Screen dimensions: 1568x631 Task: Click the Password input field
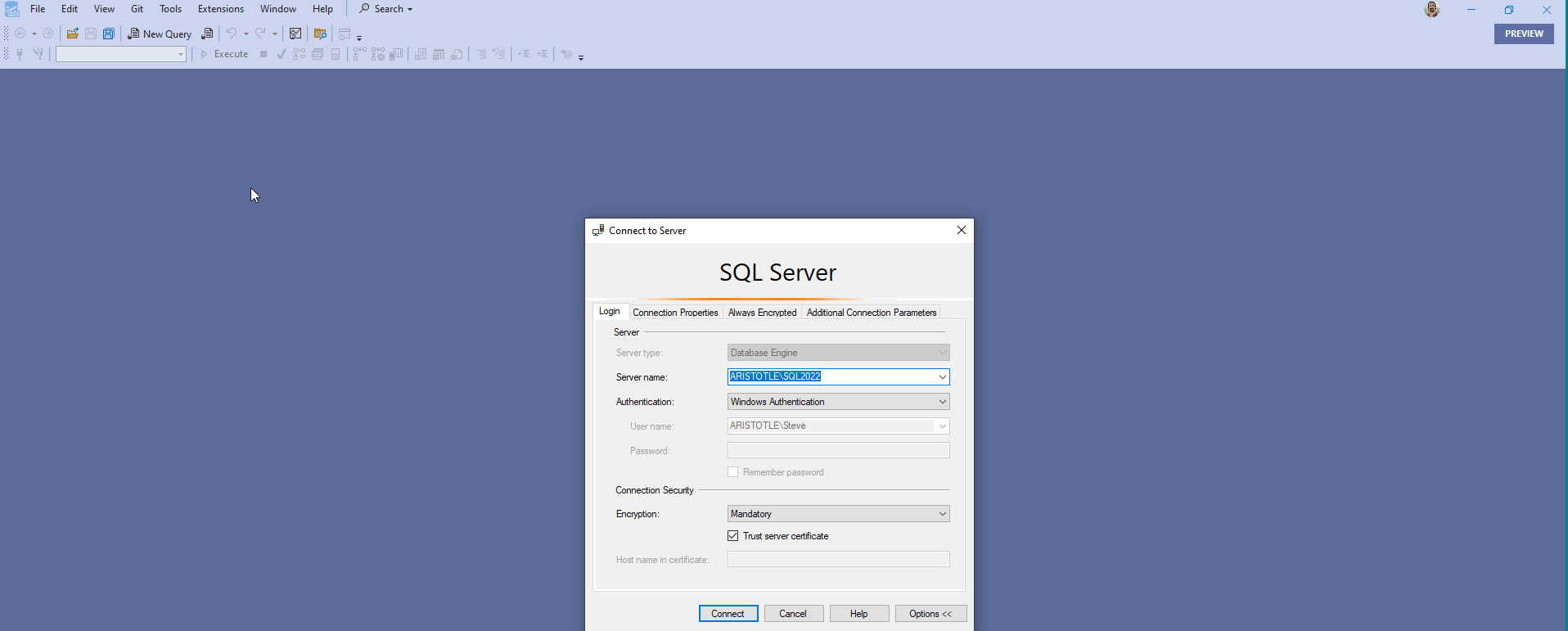click(x=839, y=450)
